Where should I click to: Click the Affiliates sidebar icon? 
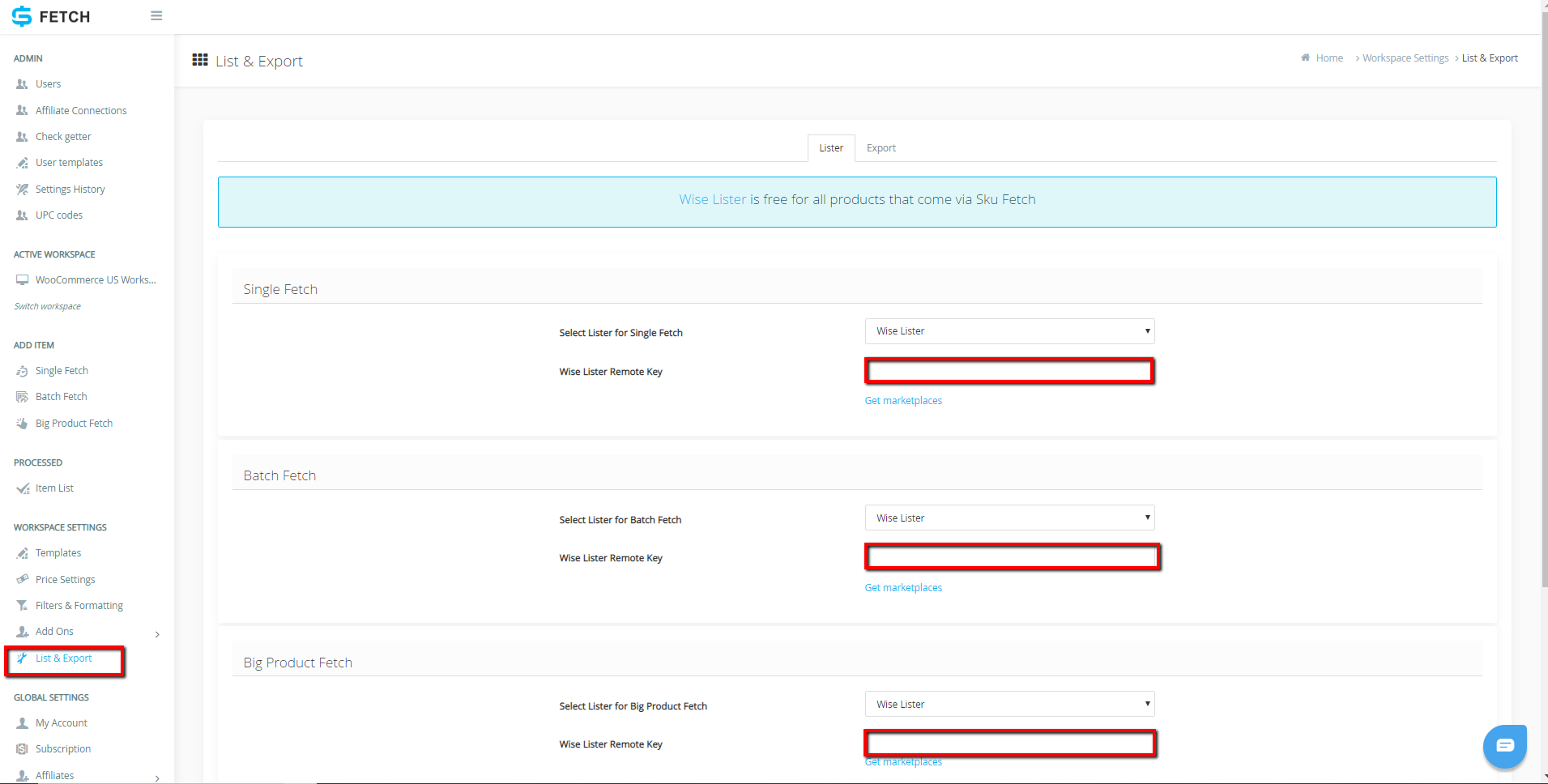click(22, 776)
